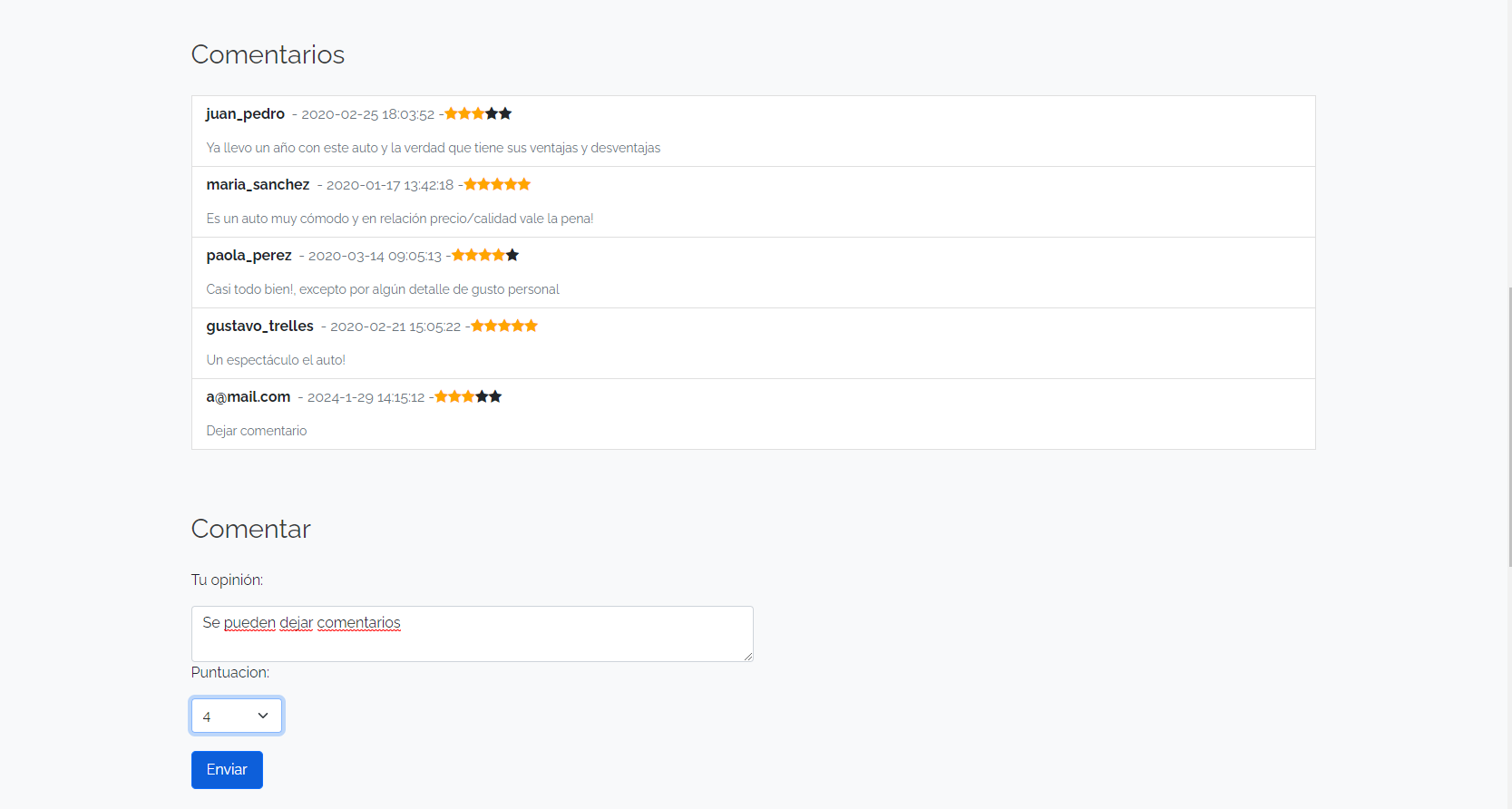Grab the textarea resize handle corner

[748, 657]
